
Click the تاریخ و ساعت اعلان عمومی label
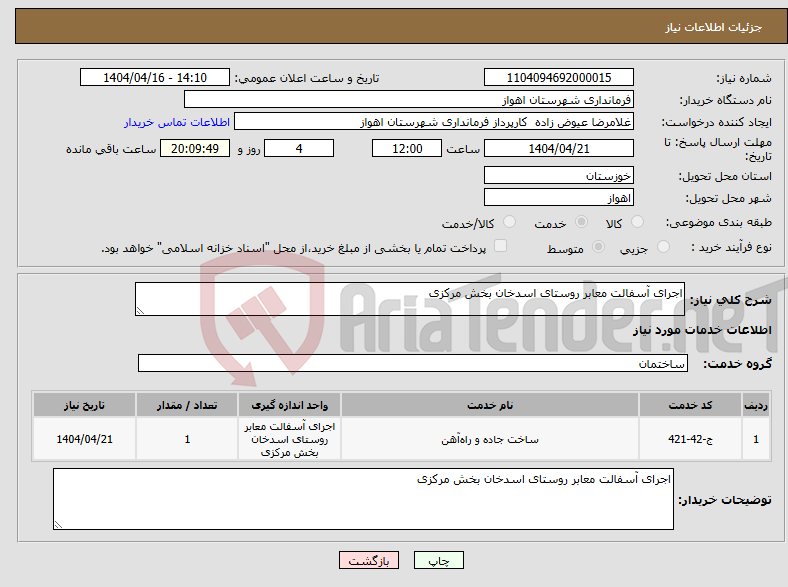[x=307, y=78]
